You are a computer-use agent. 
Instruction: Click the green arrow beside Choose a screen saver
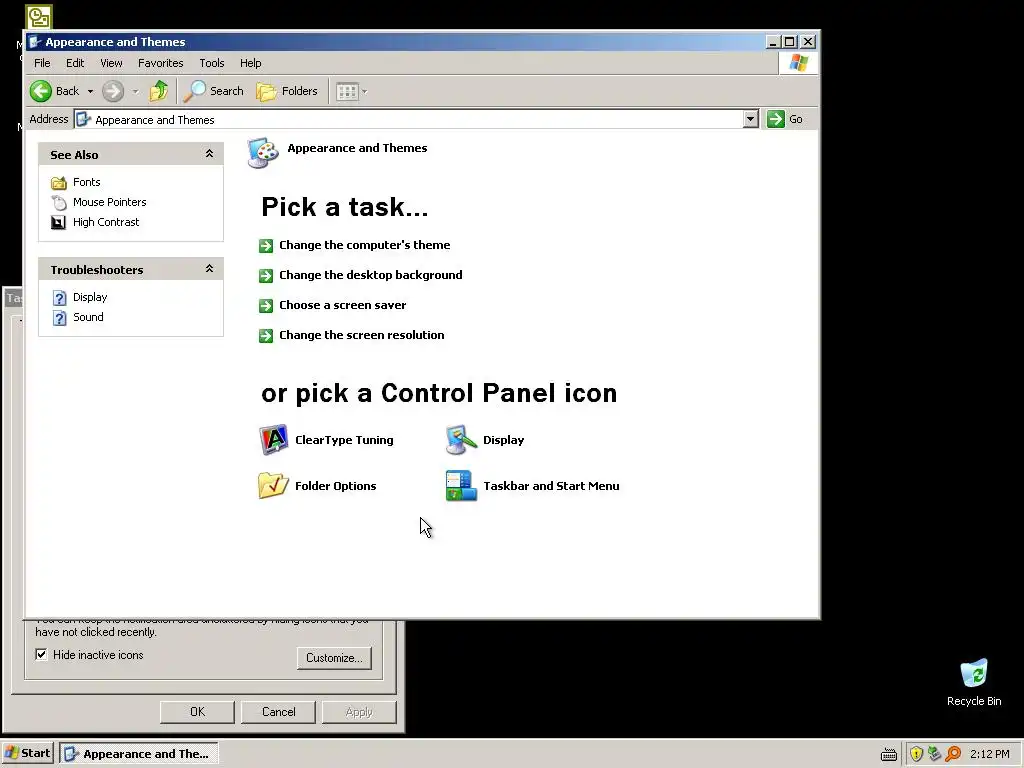pyautogui.click(x=266, y=306)
